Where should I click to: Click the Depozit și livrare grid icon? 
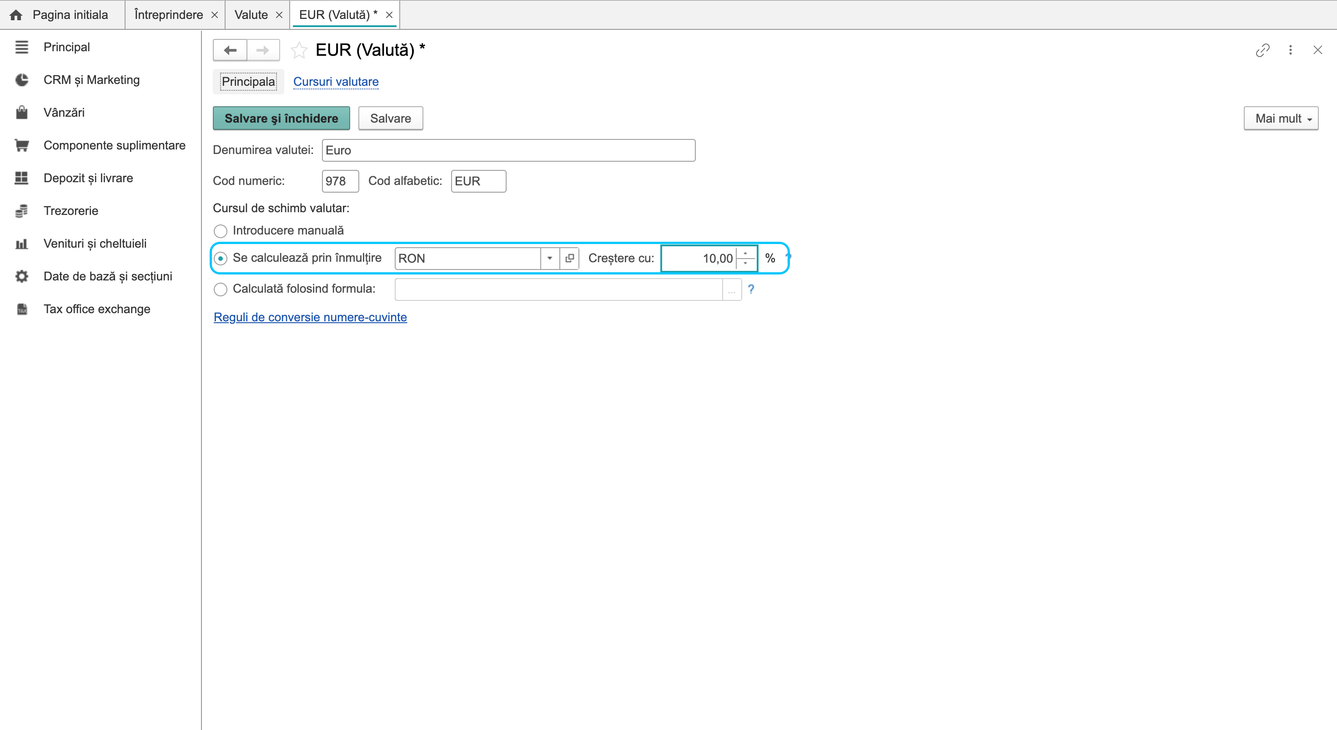point(22,178)
